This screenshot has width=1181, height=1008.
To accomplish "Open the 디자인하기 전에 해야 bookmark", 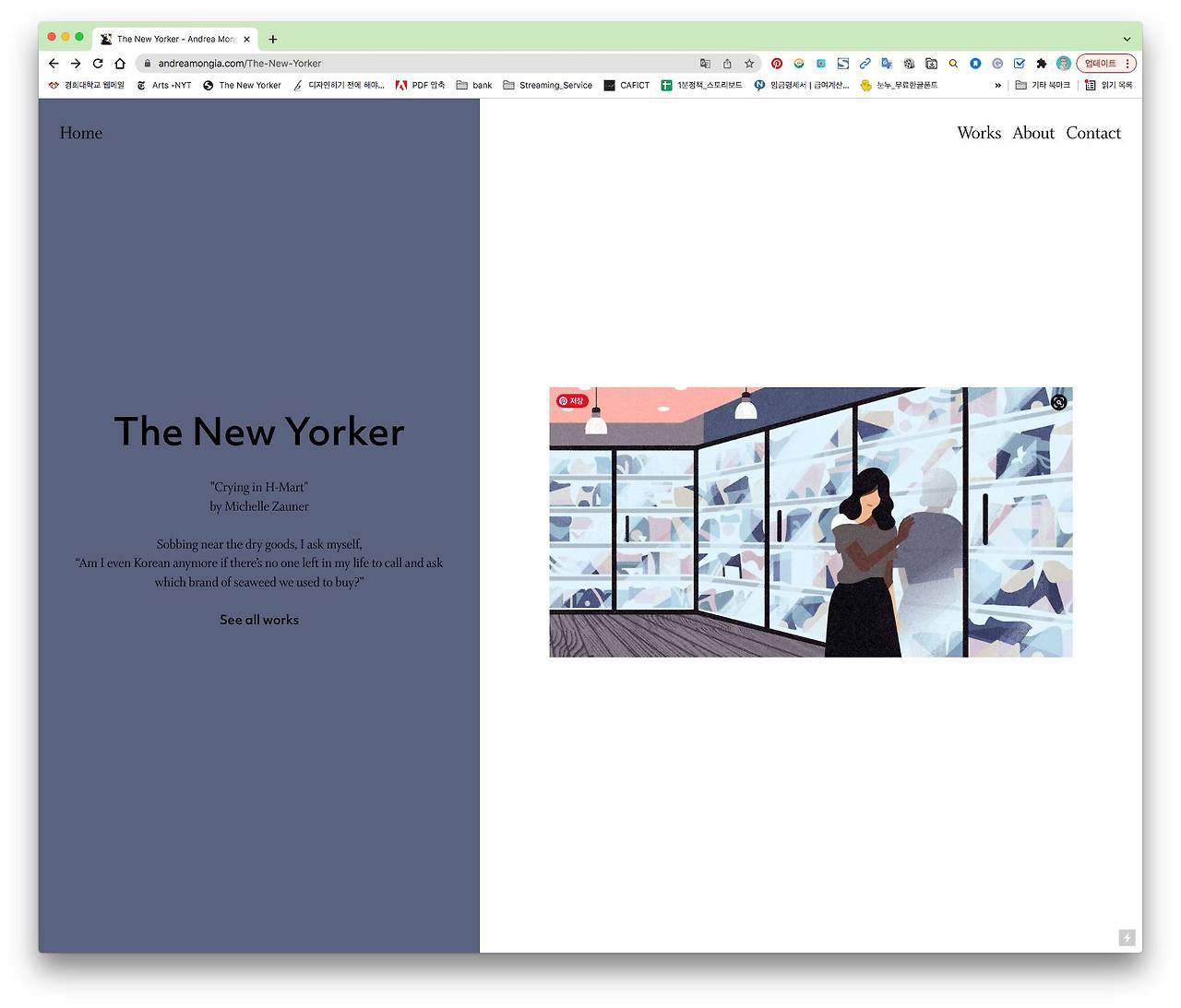I will point(339,85).
